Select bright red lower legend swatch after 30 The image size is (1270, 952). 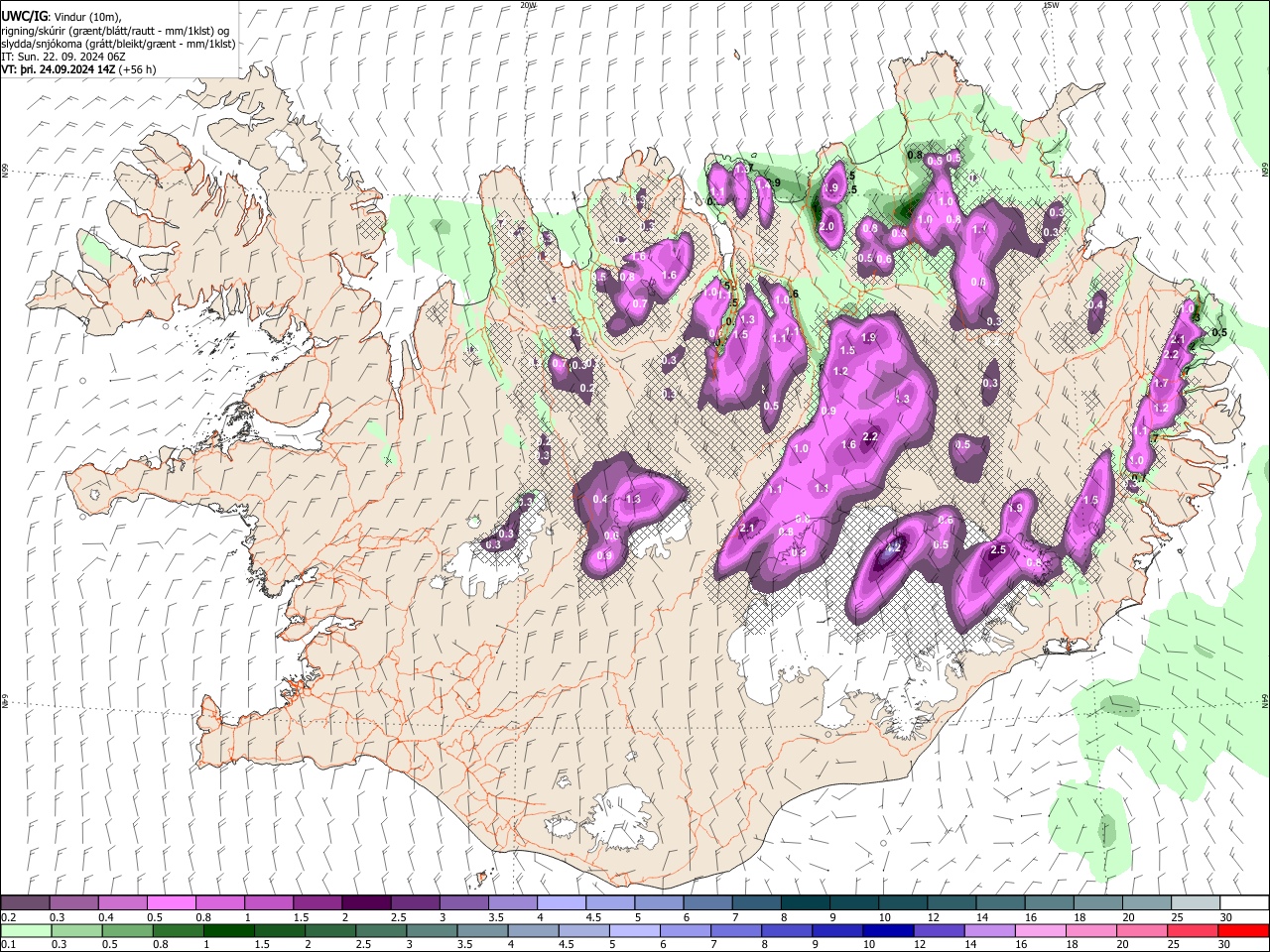point(1242,930)
